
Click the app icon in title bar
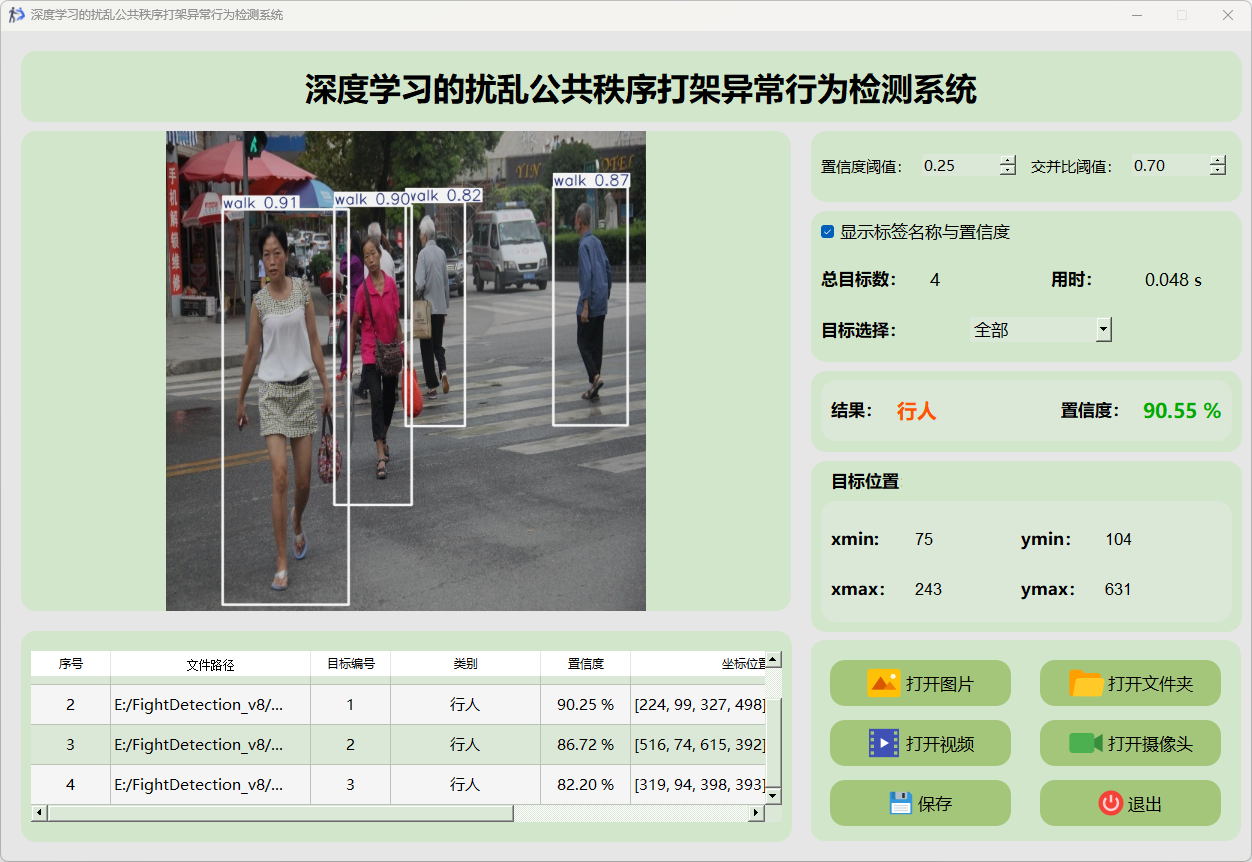pos(16,15)
